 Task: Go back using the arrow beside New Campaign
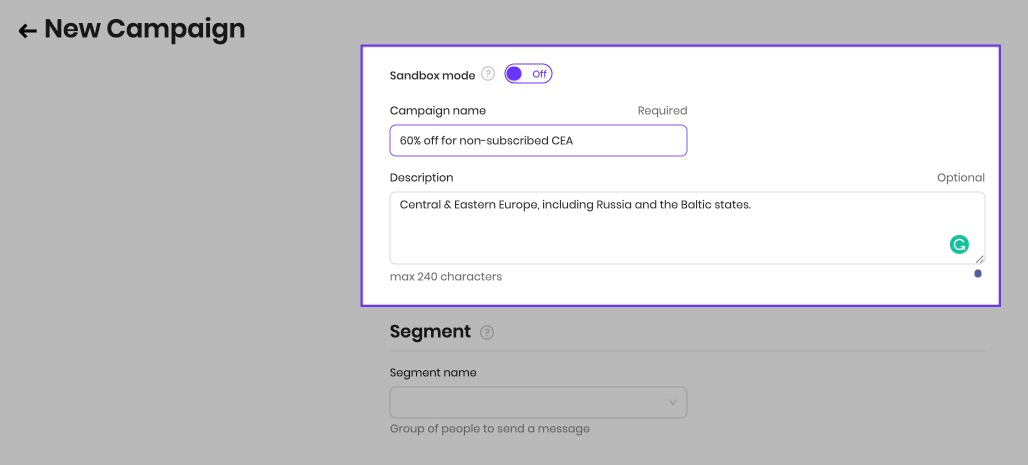(x=27, y=31)
